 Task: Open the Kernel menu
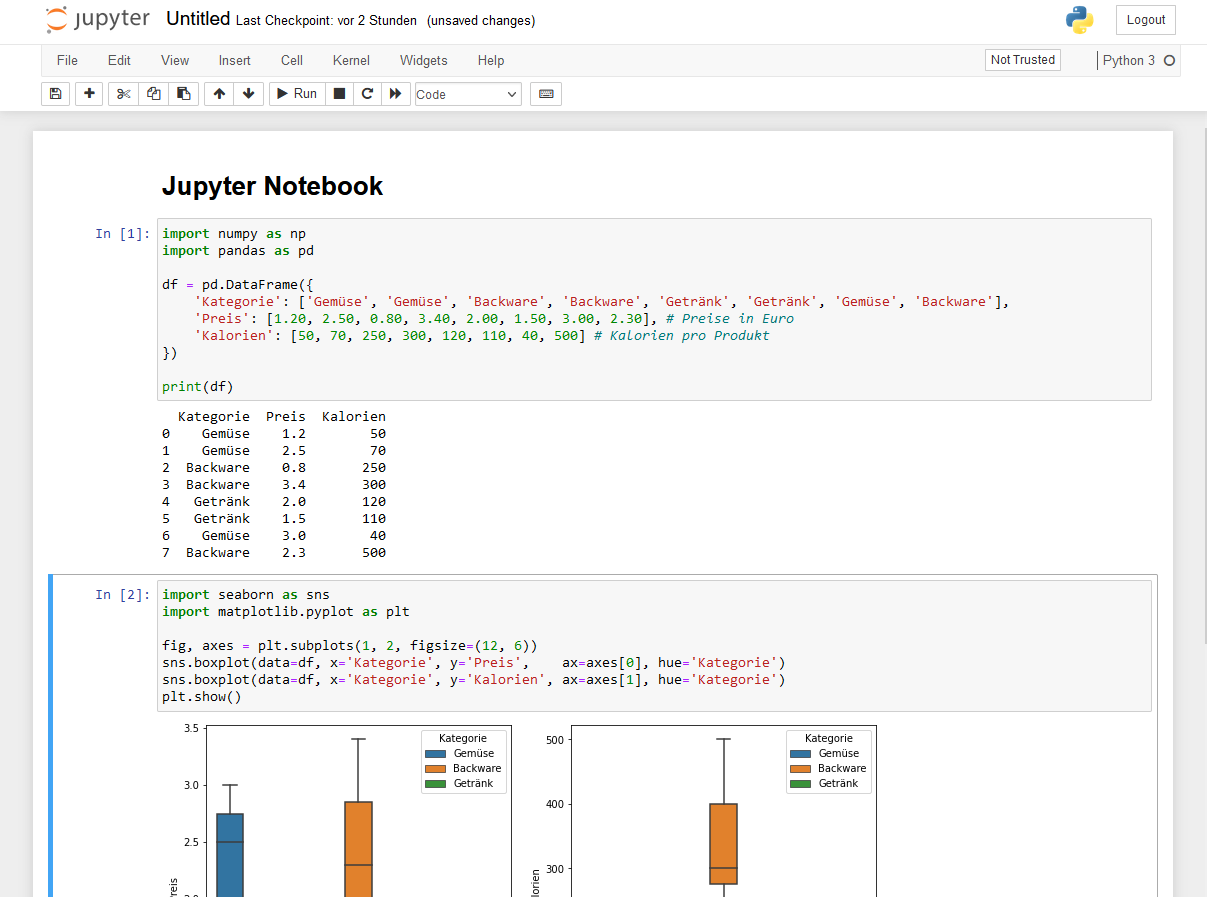pos(351,60)
